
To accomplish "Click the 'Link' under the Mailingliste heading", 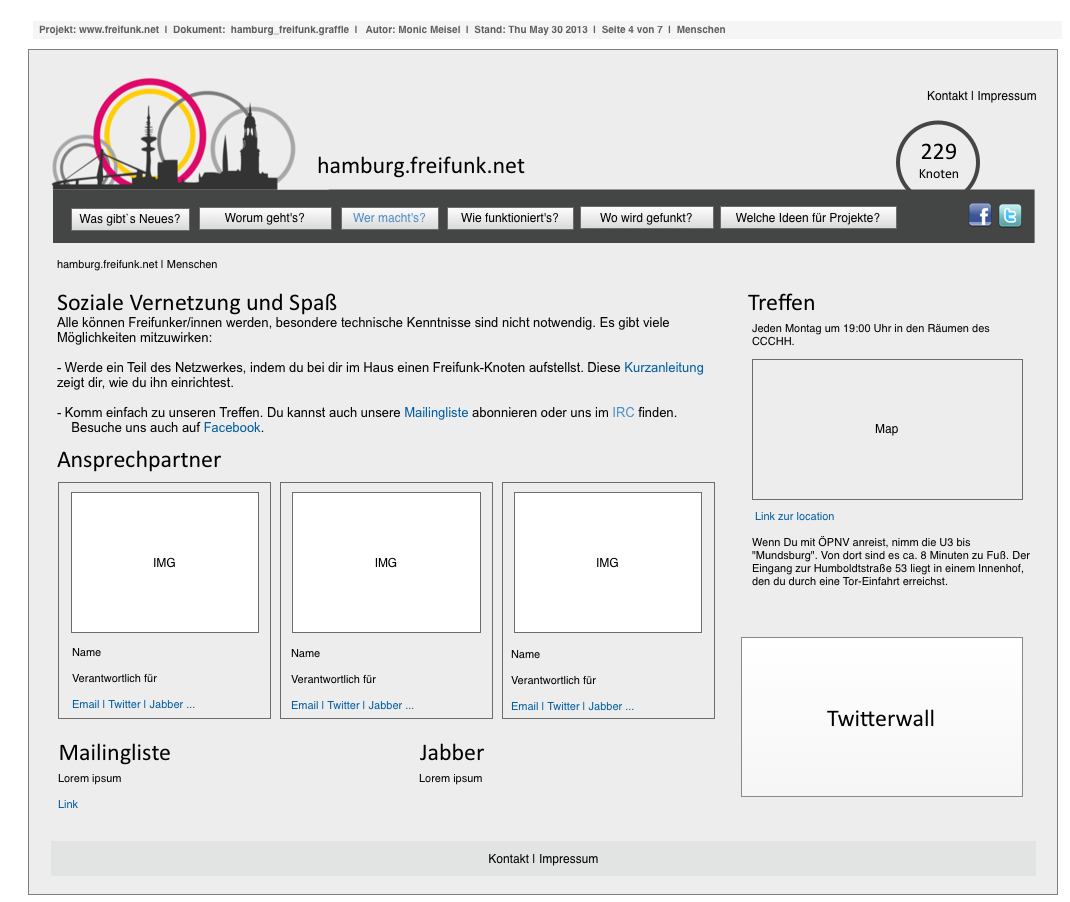I will (x=68, y=805).
